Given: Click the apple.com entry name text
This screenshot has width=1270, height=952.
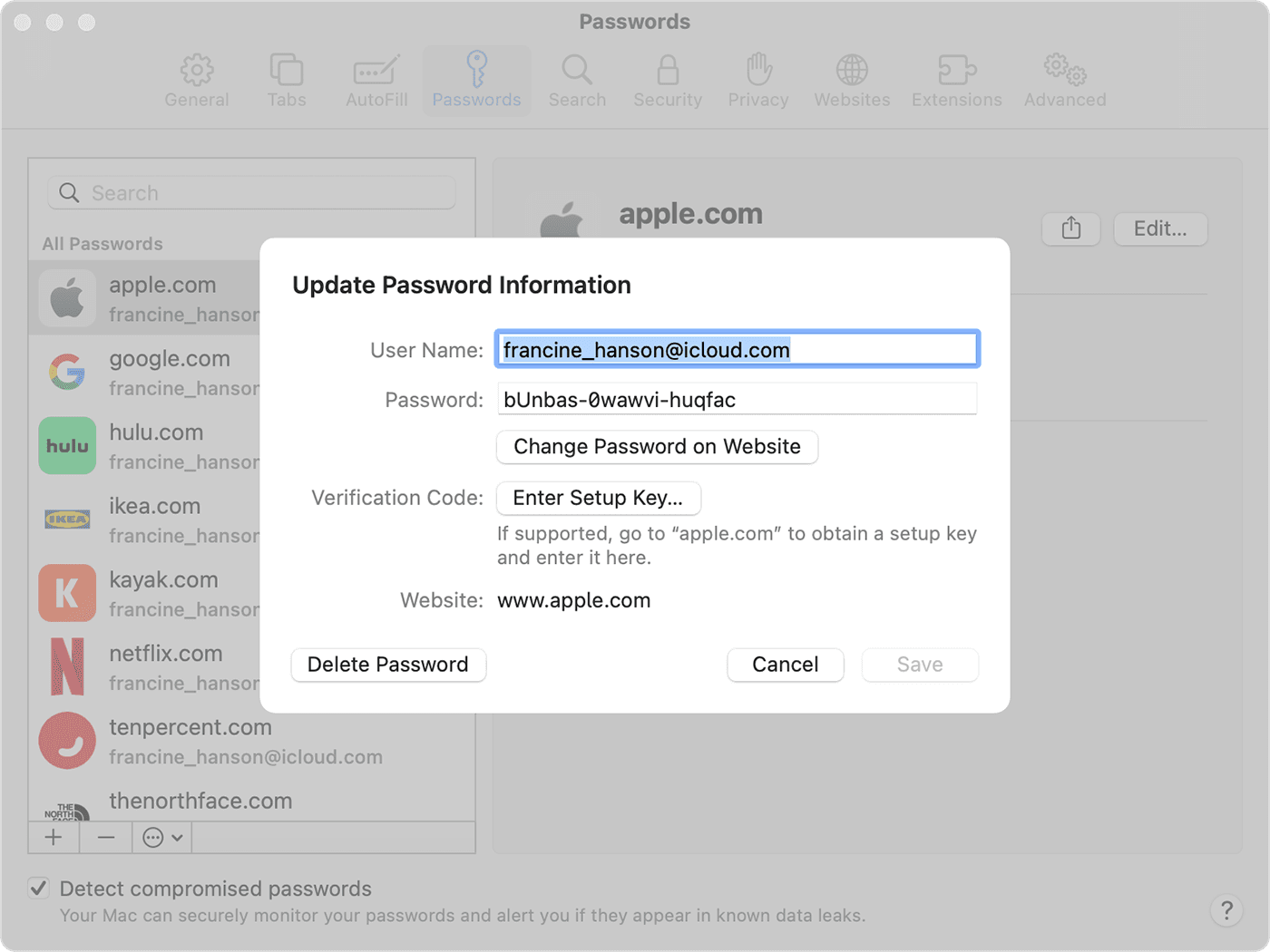Looking at the screenshot, I should pos(162,285).
